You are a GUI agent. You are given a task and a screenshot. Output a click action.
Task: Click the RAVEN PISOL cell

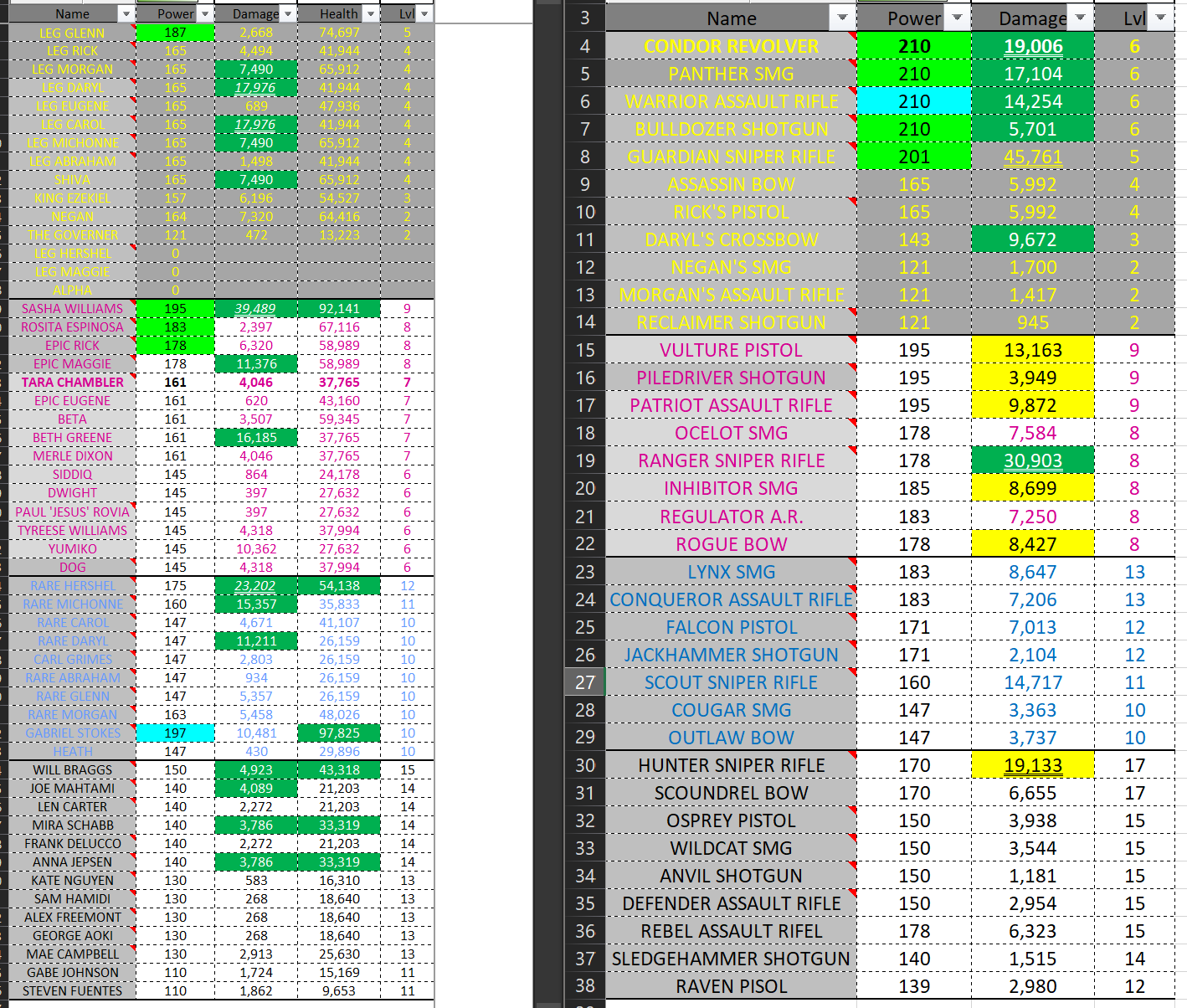click(731, 986)
